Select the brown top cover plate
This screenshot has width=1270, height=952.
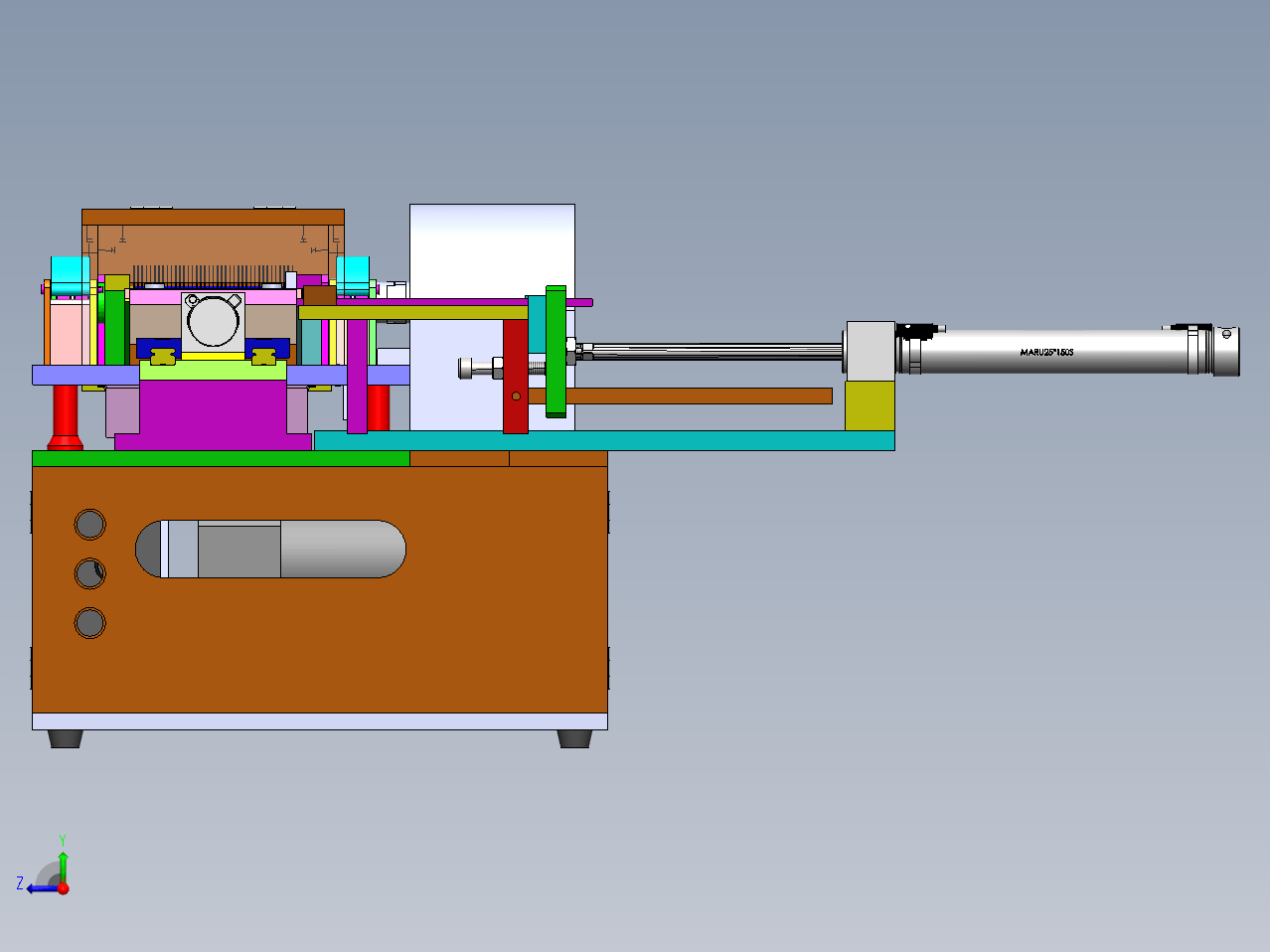click(x=213, y=217)
